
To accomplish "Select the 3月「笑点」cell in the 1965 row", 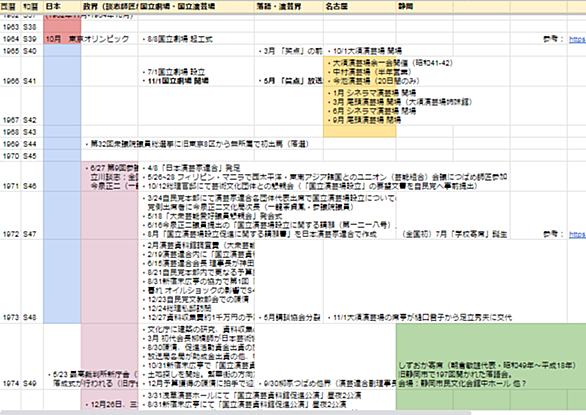I will pyautogui.click(x=289, y=51).
